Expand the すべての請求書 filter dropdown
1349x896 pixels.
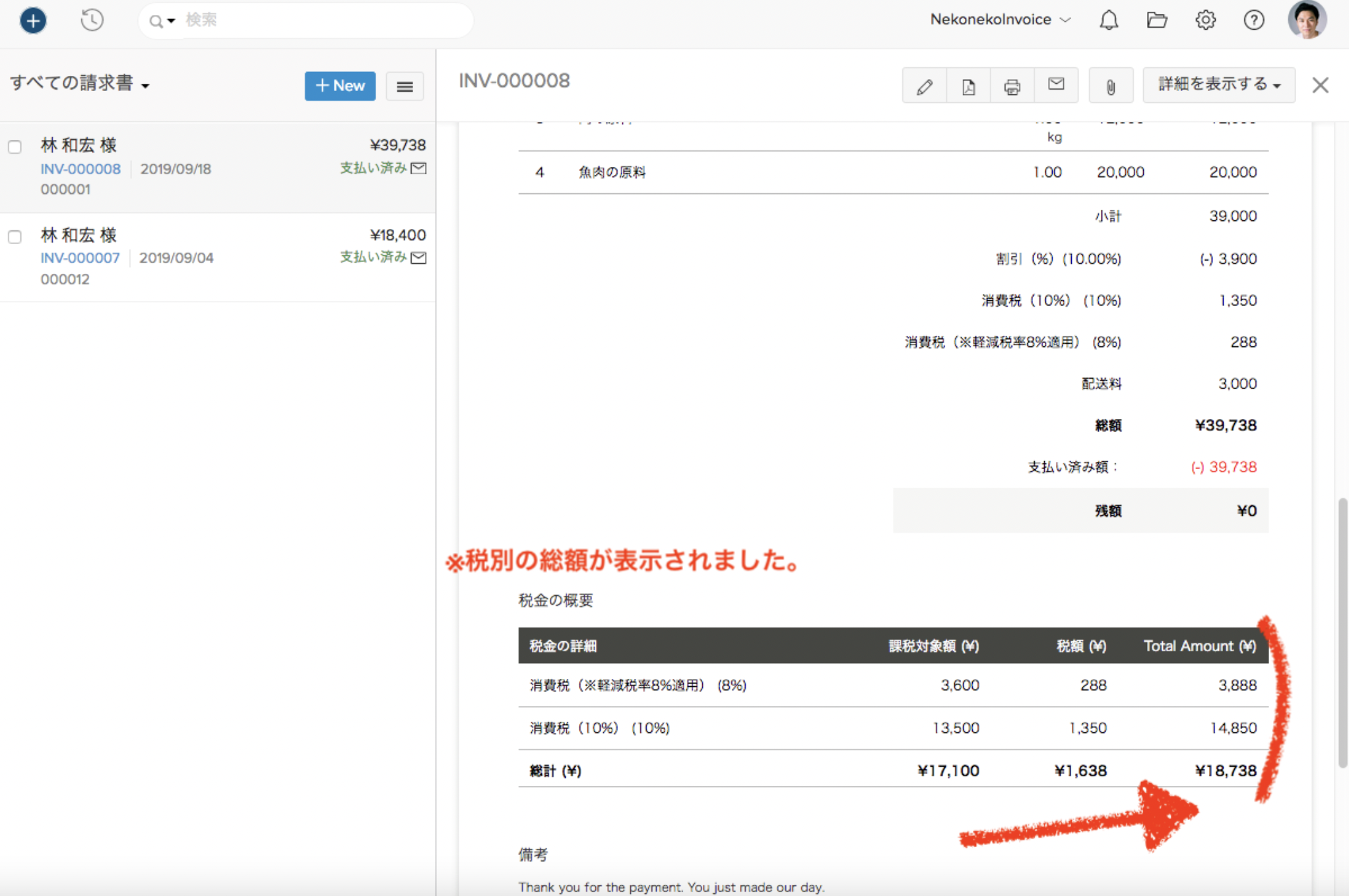coord(80,84)
